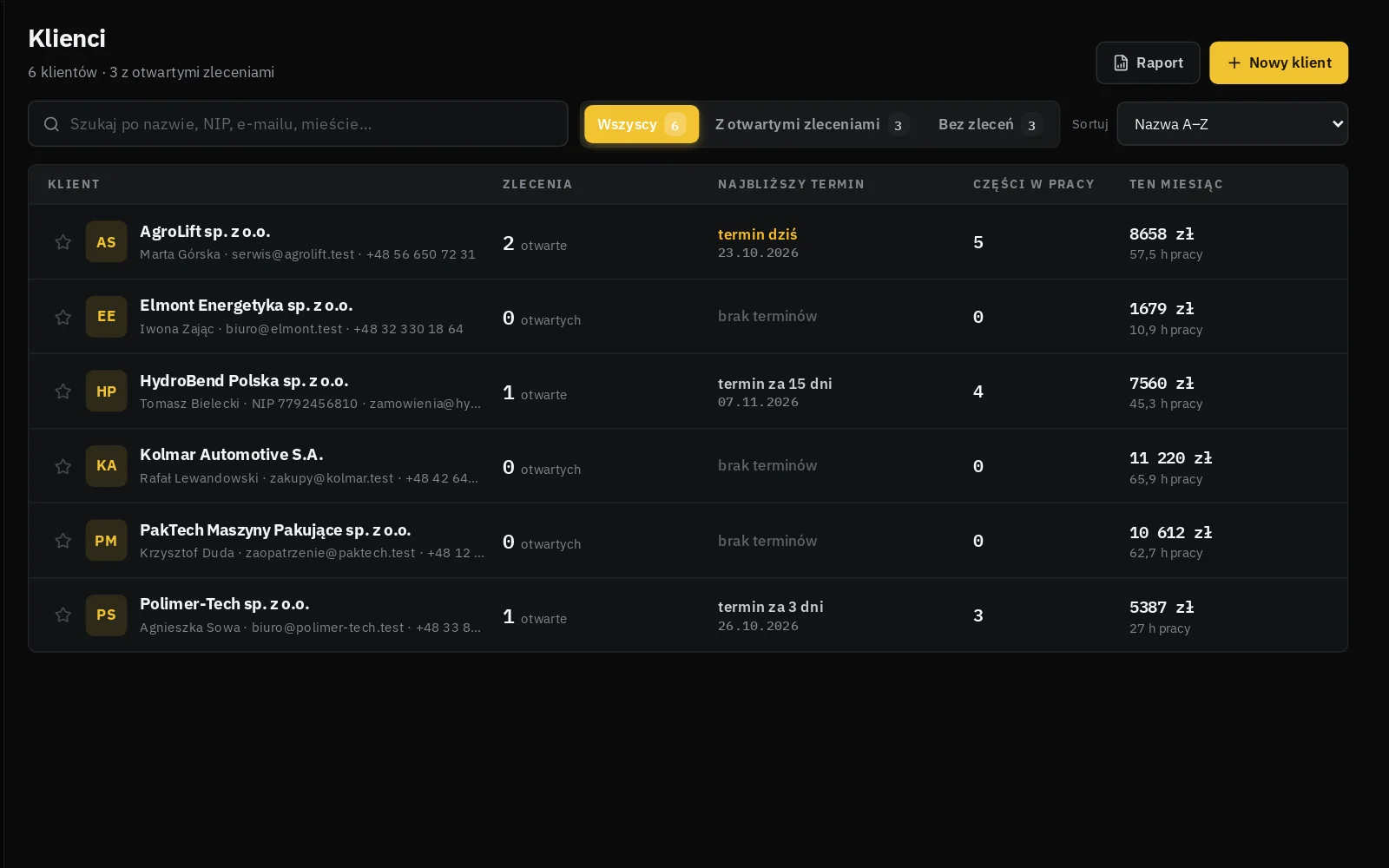Click the HP avatar badge
Image resolution: width=1389 pixels, height=868 pixels.
click(x=106, y=391)
